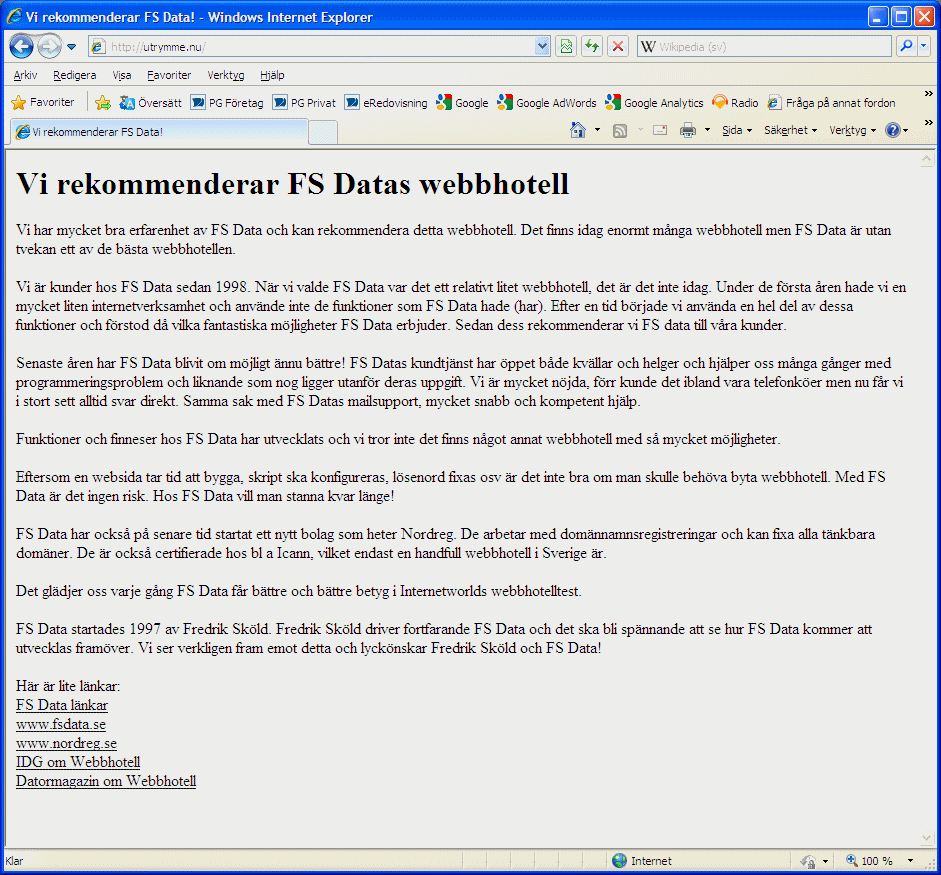Open the Visa menu
Screen dimensions: 941x875
click(x=122, y=75)
